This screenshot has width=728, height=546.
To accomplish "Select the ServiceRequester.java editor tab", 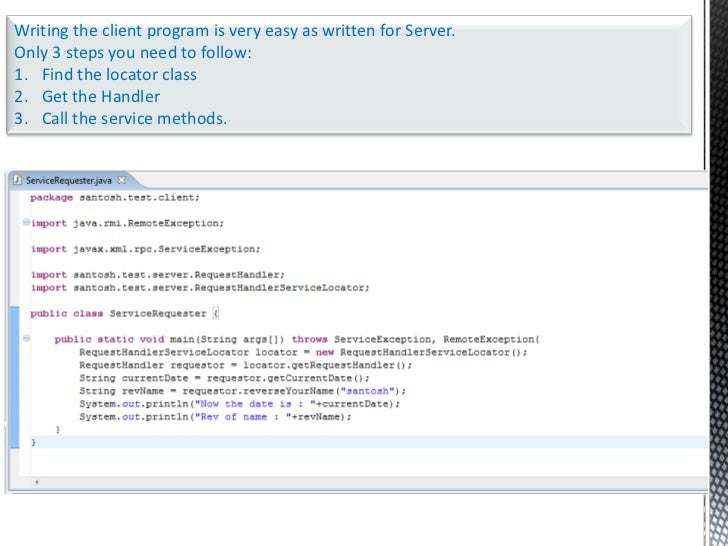I will tap(68, 180).
